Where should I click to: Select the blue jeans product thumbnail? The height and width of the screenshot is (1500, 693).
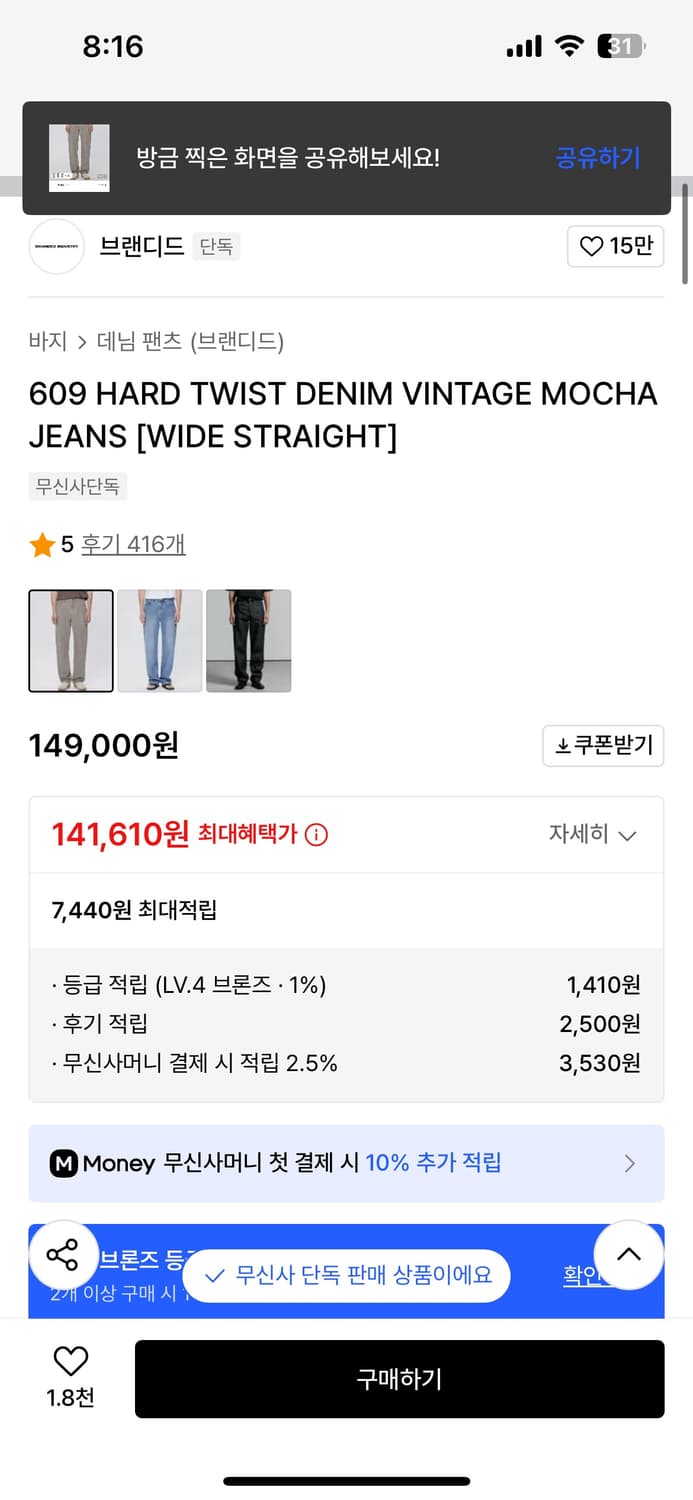pyautogui.click(x=159, y=641)
